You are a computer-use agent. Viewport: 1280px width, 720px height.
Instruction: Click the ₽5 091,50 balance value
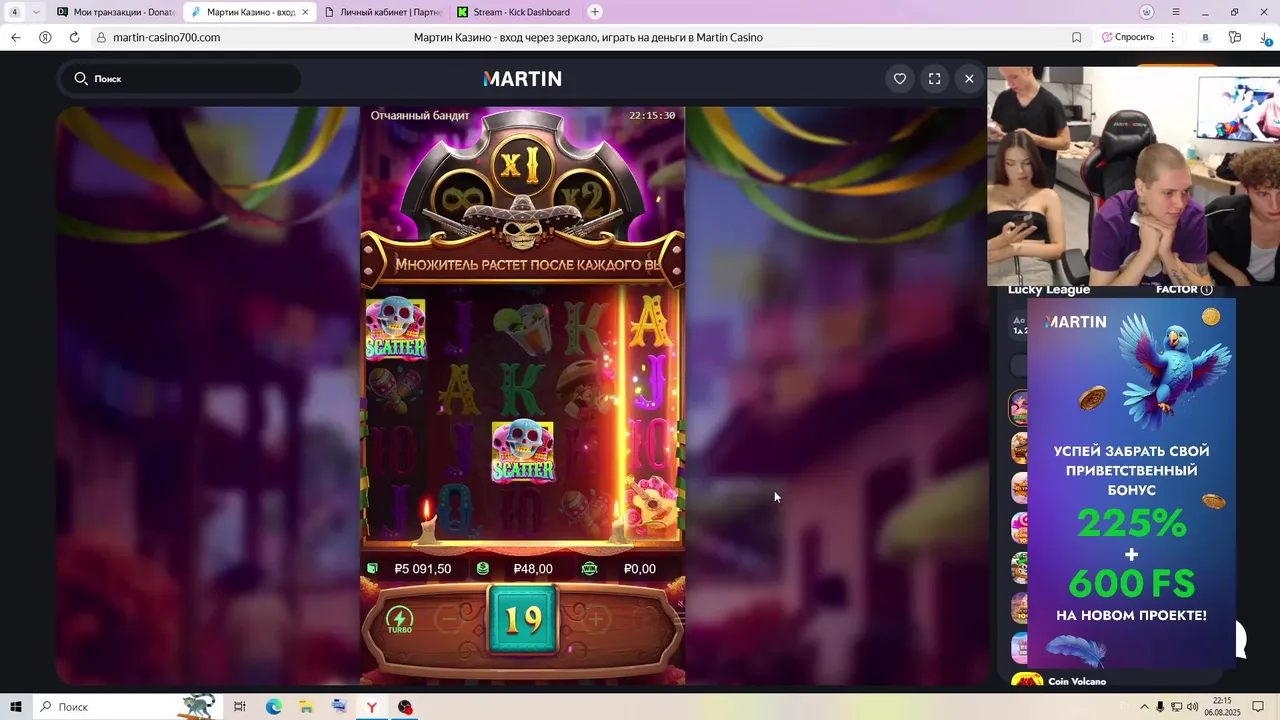[x=423, y=568]
